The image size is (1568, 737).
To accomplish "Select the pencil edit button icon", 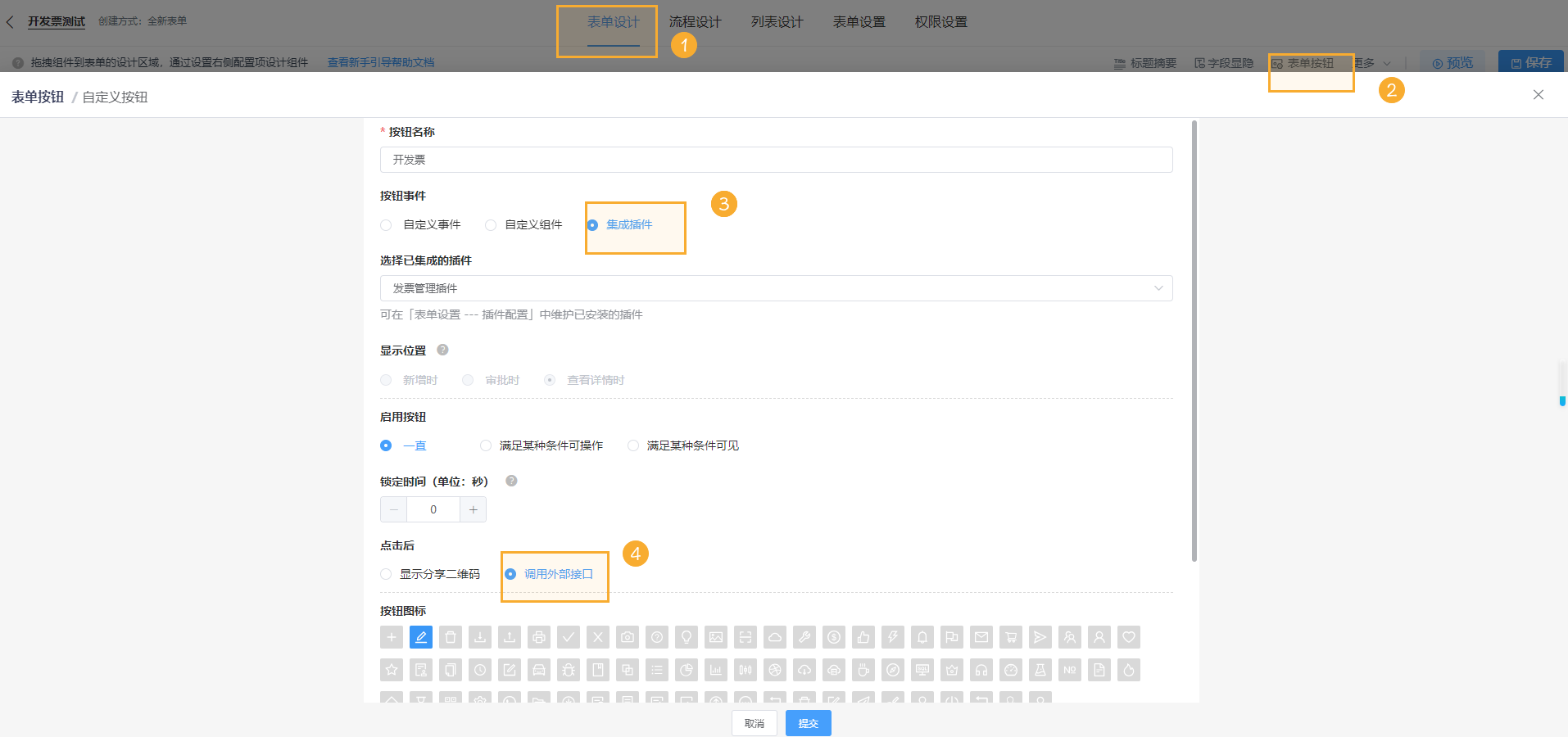I will click(421, 637).
